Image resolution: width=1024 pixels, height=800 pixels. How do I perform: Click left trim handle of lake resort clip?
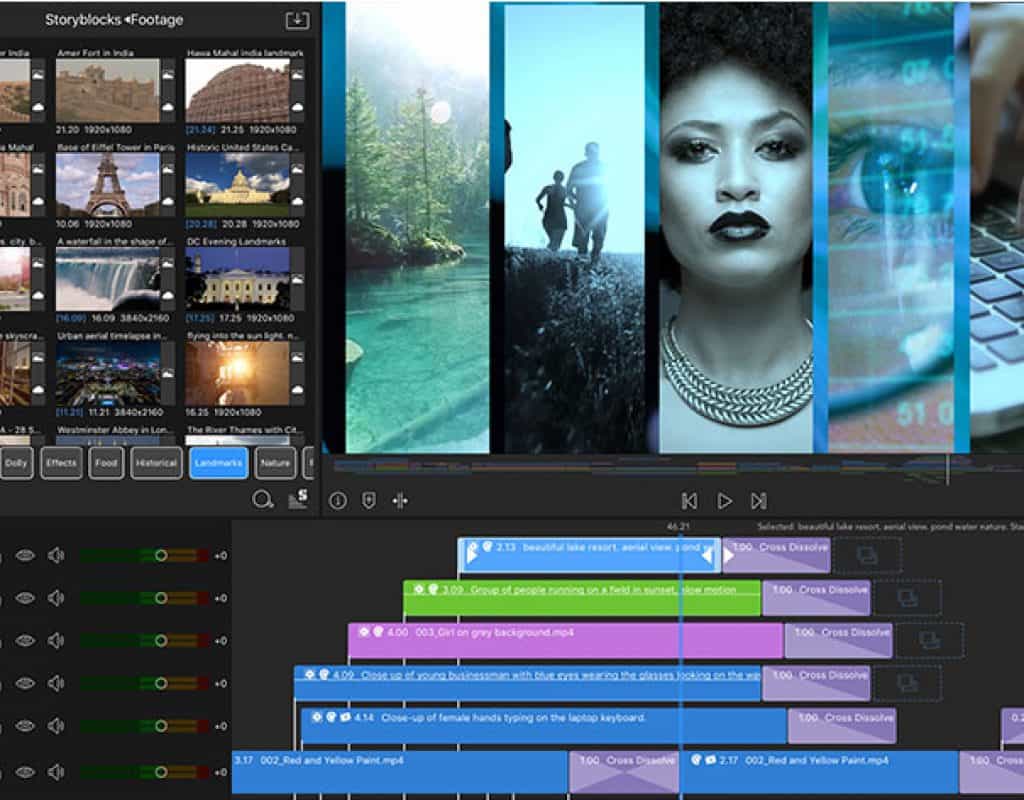(472, 556)
